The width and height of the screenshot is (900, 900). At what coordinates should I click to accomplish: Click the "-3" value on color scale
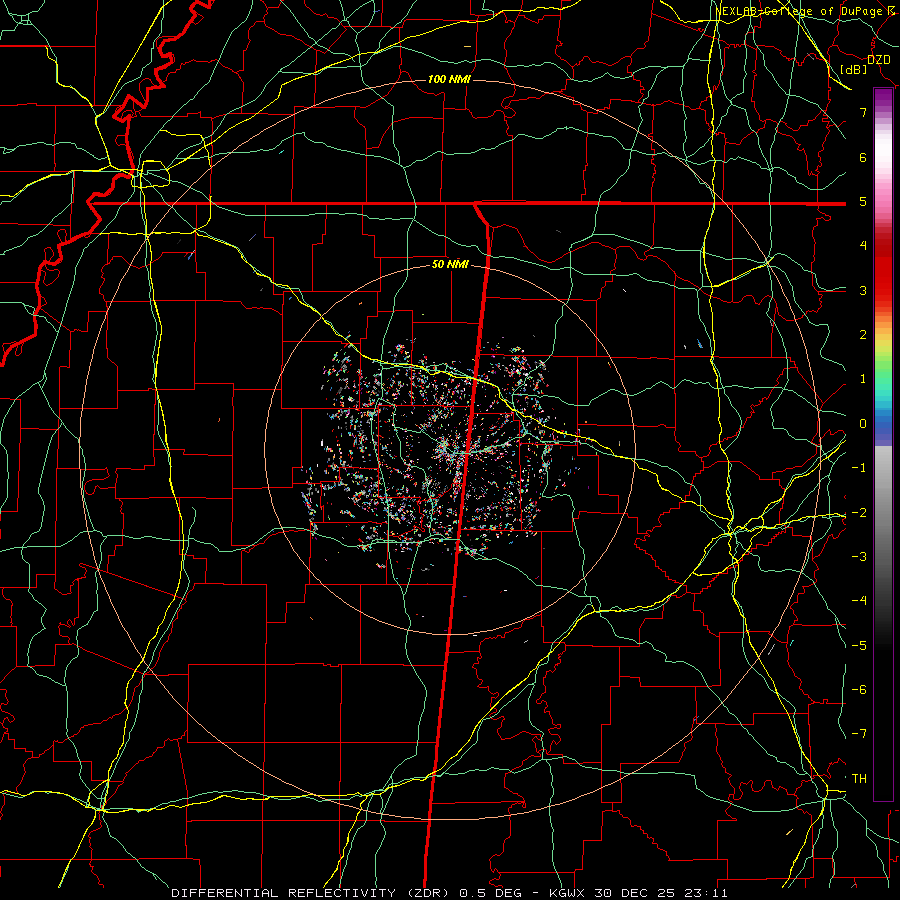[859, 557]
